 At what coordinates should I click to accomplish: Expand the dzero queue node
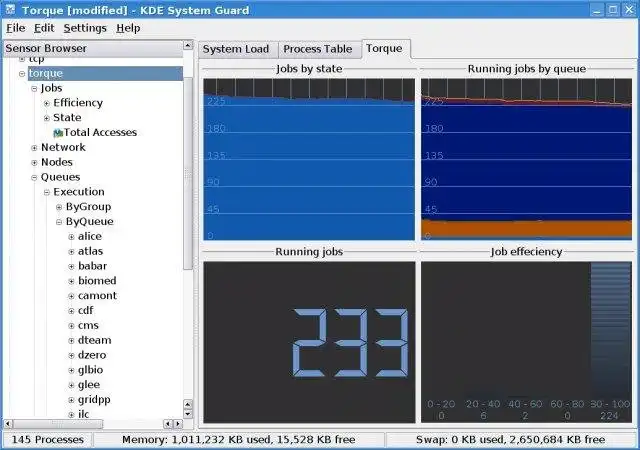pos(71,356)
